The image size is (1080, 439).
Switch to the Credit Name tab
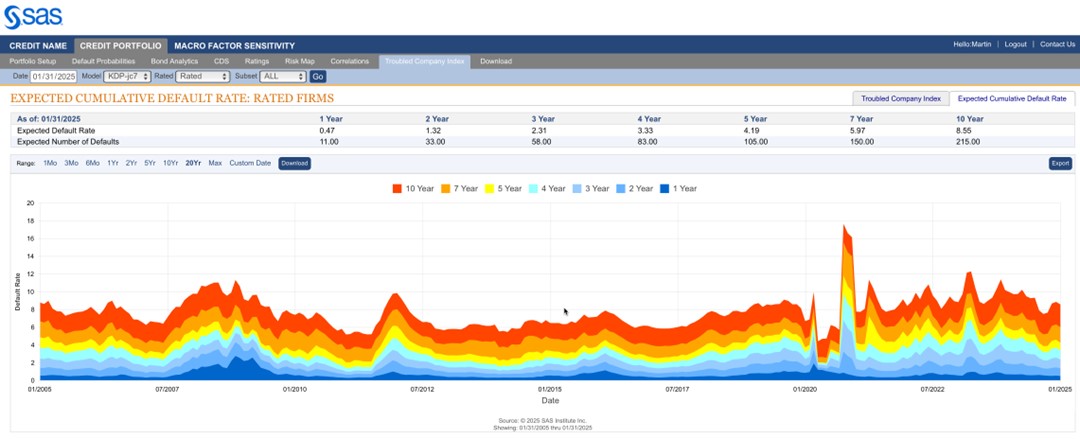36,45
